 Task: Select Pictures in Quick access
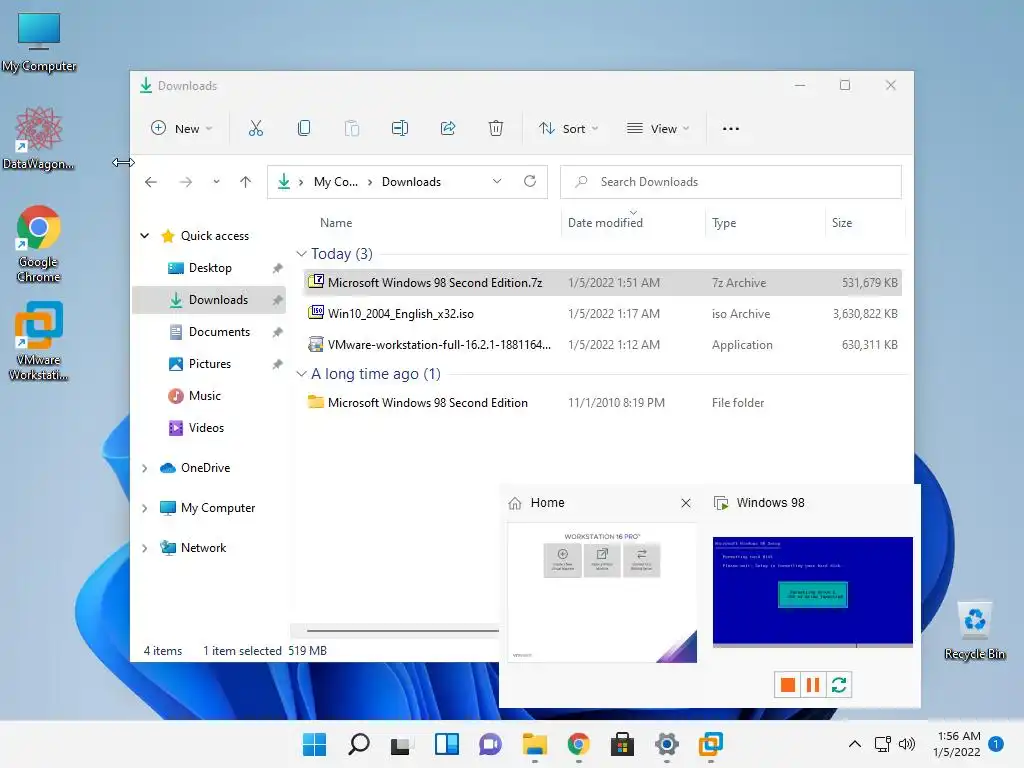click(209, 364)
